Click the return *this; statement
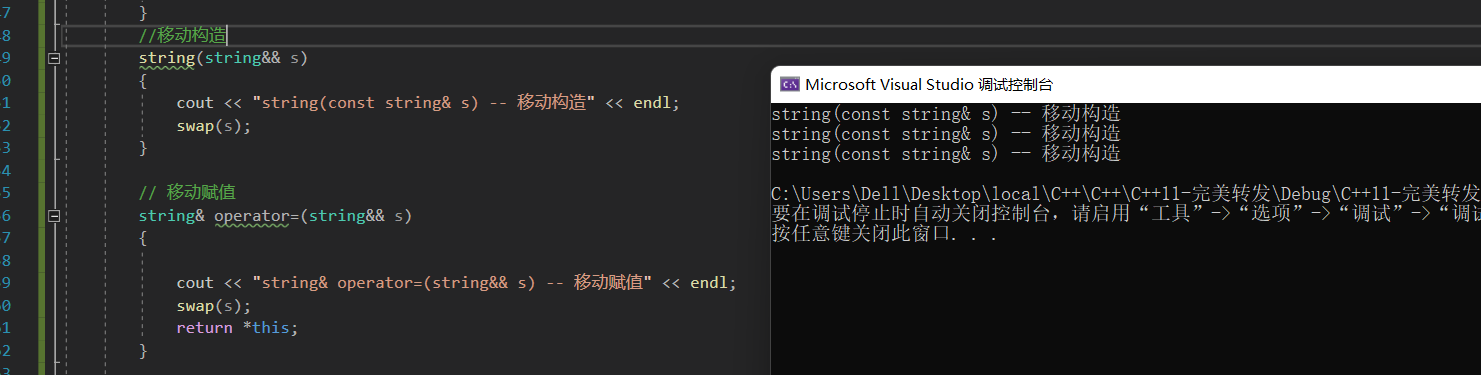The height and width of the screenshot is (375, 1481). click(x=238, y=328)
